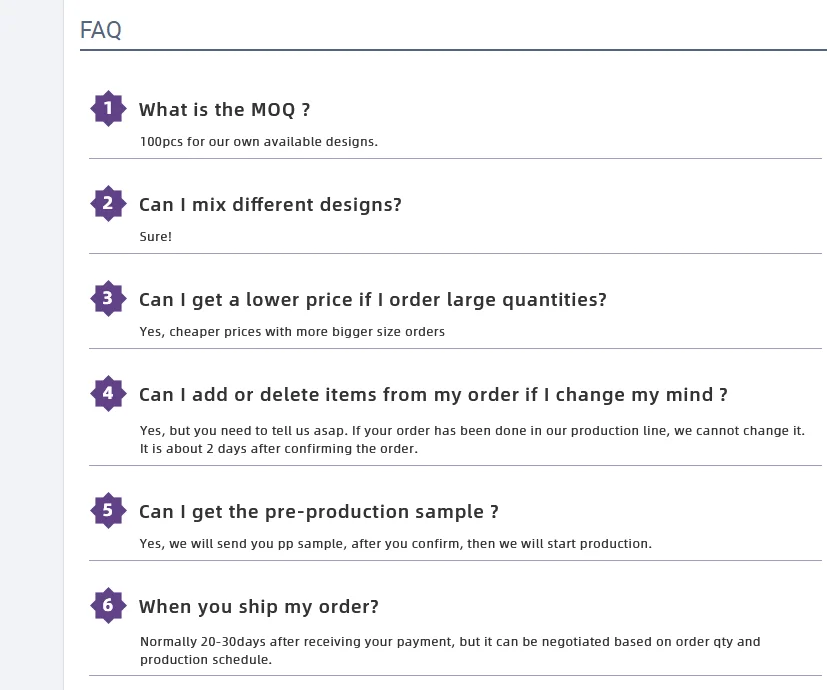Click the purple number 1 badge

point(108,108)
